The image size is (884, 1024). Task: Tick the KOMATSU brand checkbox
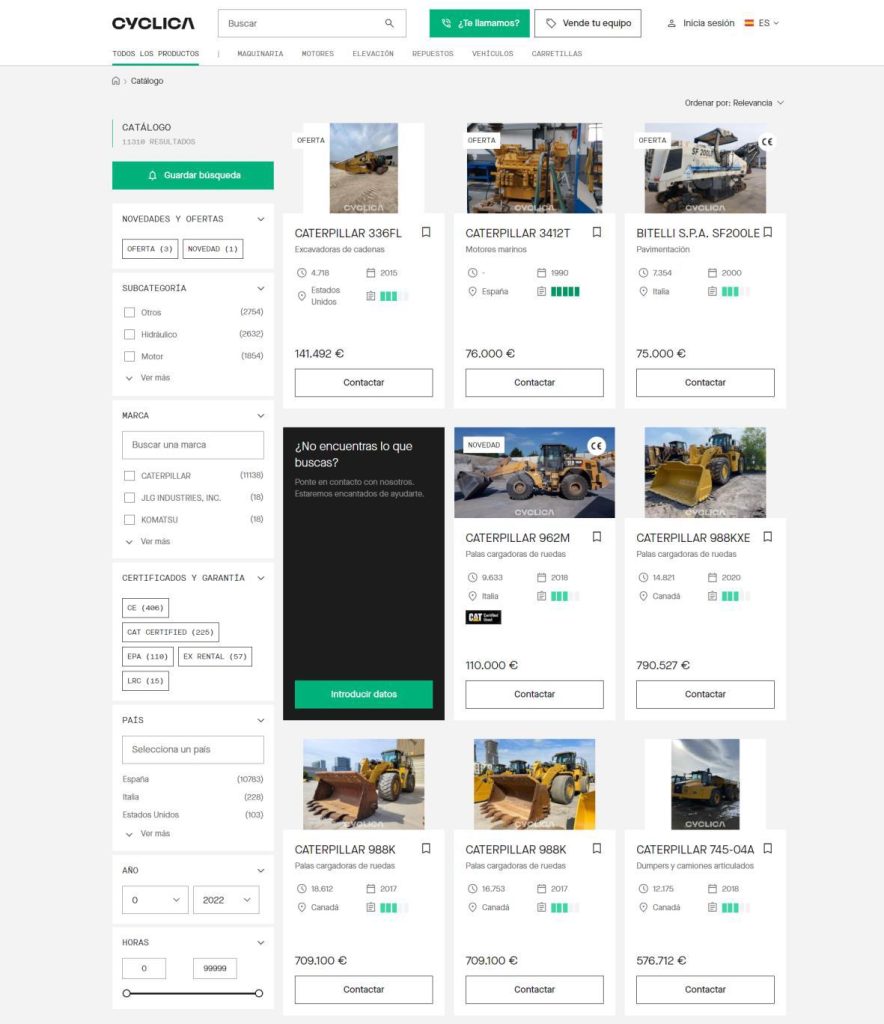(x=129, y=520)
